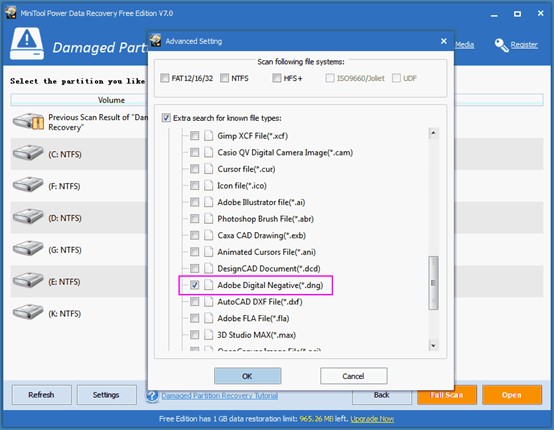Open Damaged Partition Recovery Tutorial link
This screenshot has width=554, height=430.
219,395
